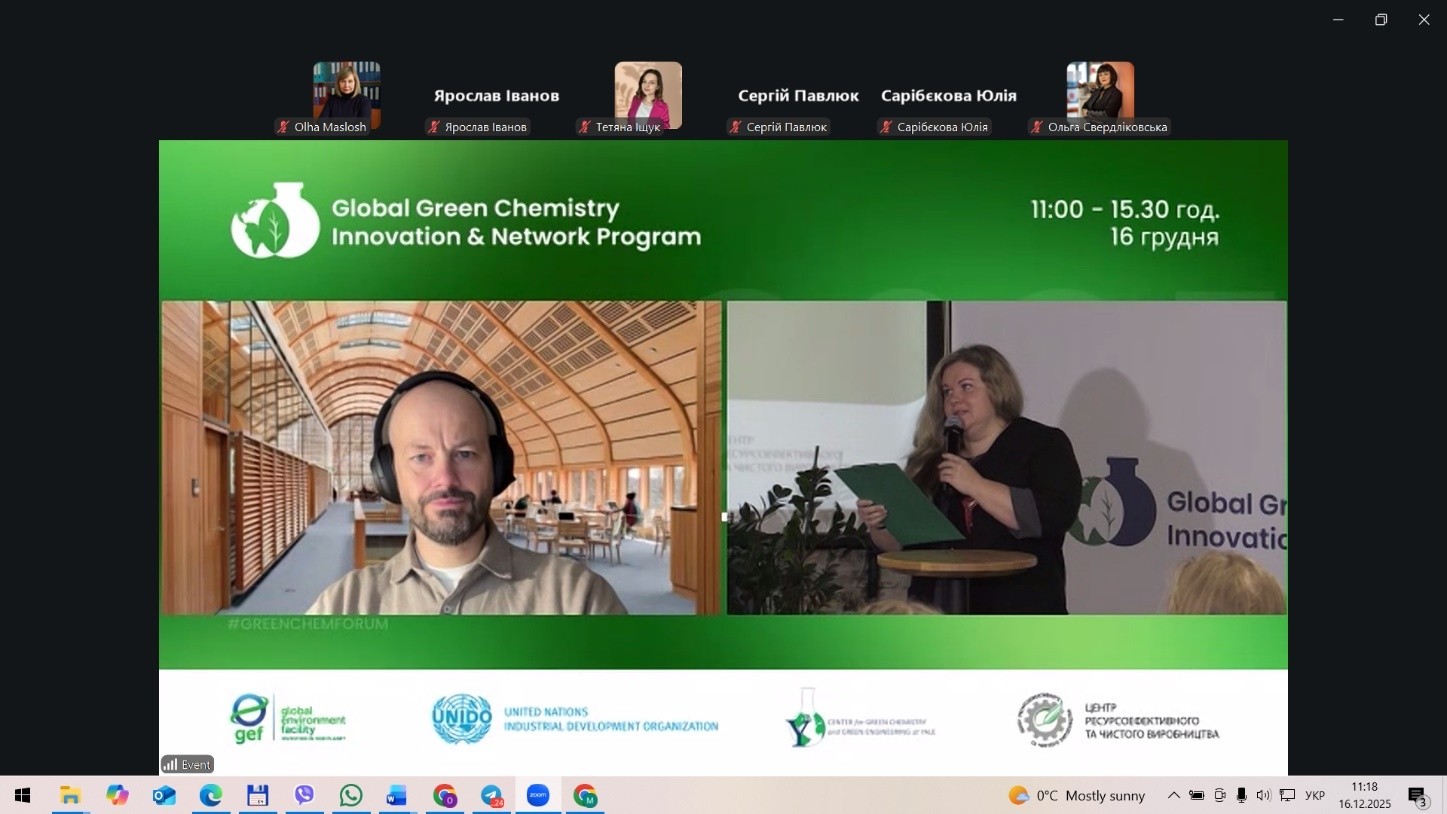The image size is (1447, 814).
Task: Click the clock showing 11:18 date
Action: point(1364,795)
